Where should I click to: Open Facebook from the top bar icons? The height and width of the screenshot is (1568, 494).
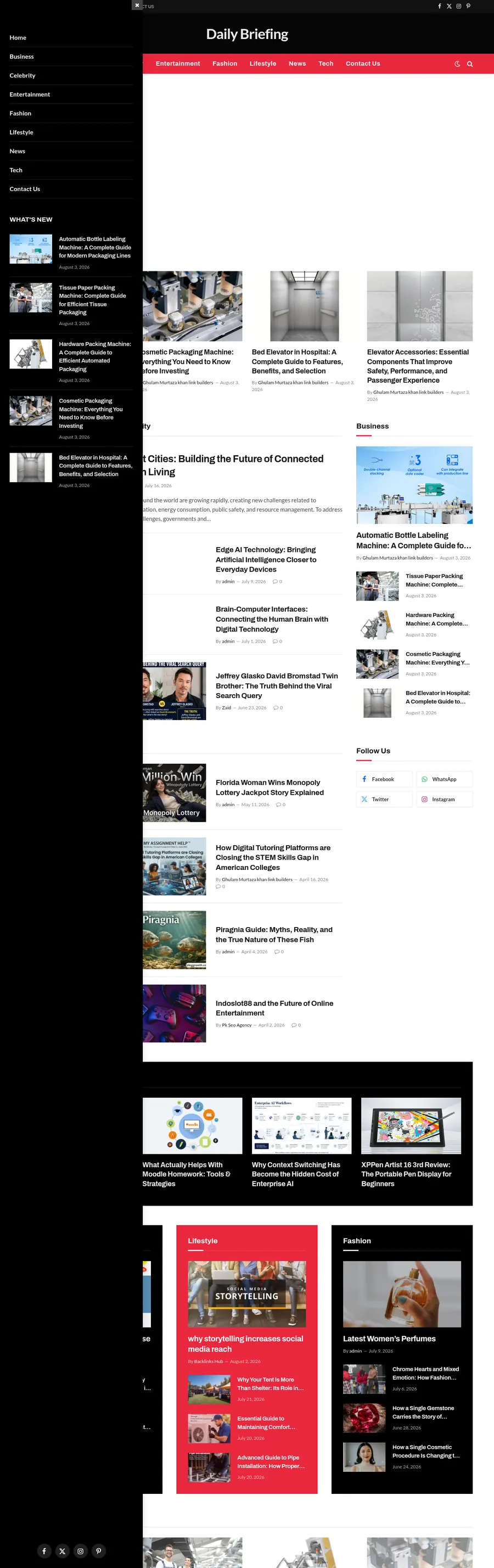pyautogui.click(x=439, y=6)
